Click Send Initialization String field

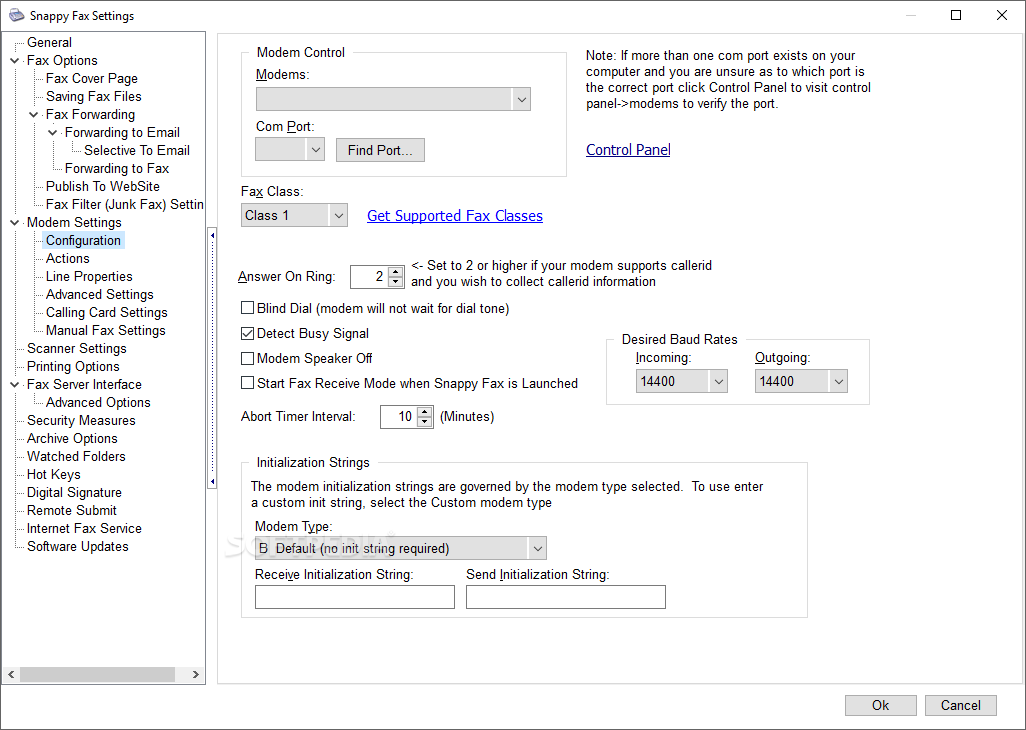[x=566, y=597]
